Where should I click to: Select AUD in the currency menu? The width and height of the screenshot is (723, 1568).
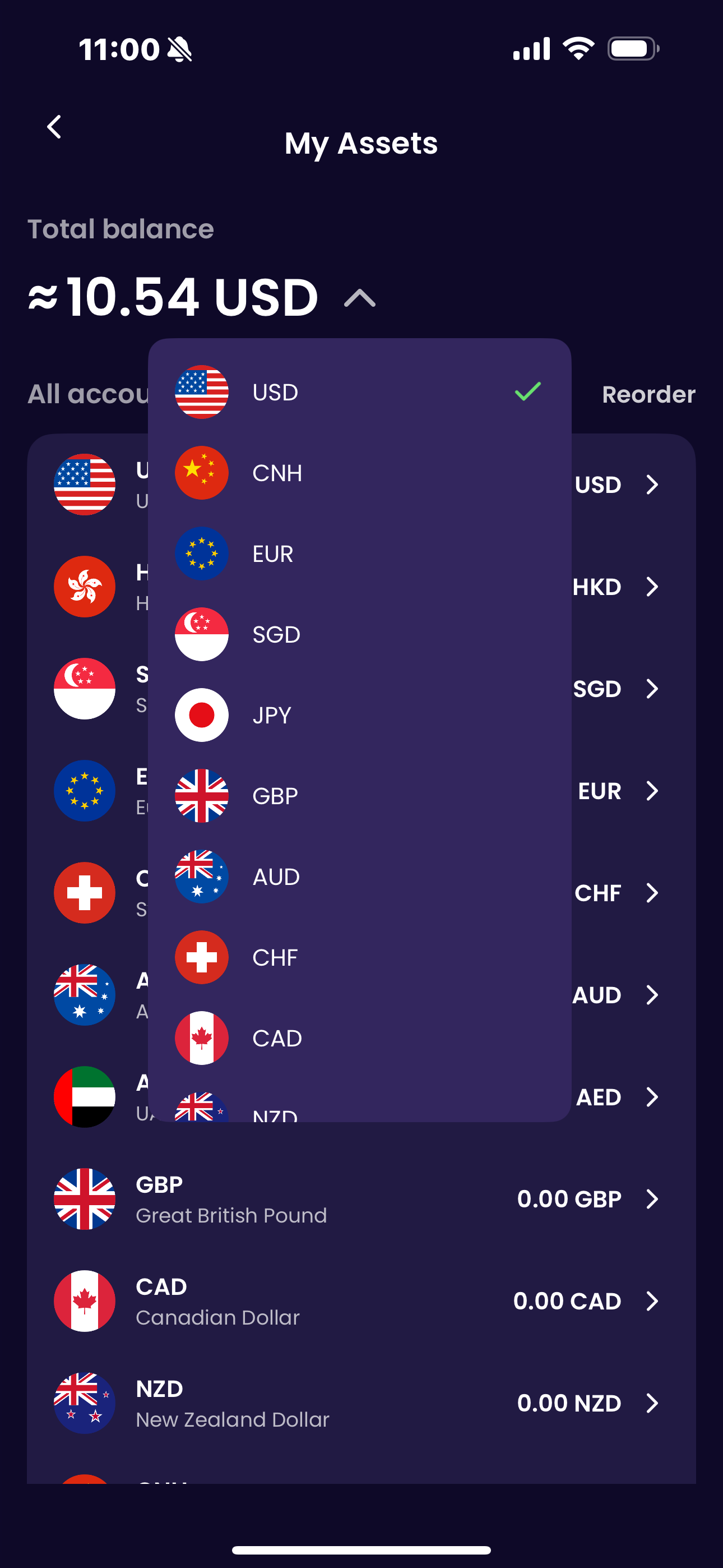pos(359,877)
